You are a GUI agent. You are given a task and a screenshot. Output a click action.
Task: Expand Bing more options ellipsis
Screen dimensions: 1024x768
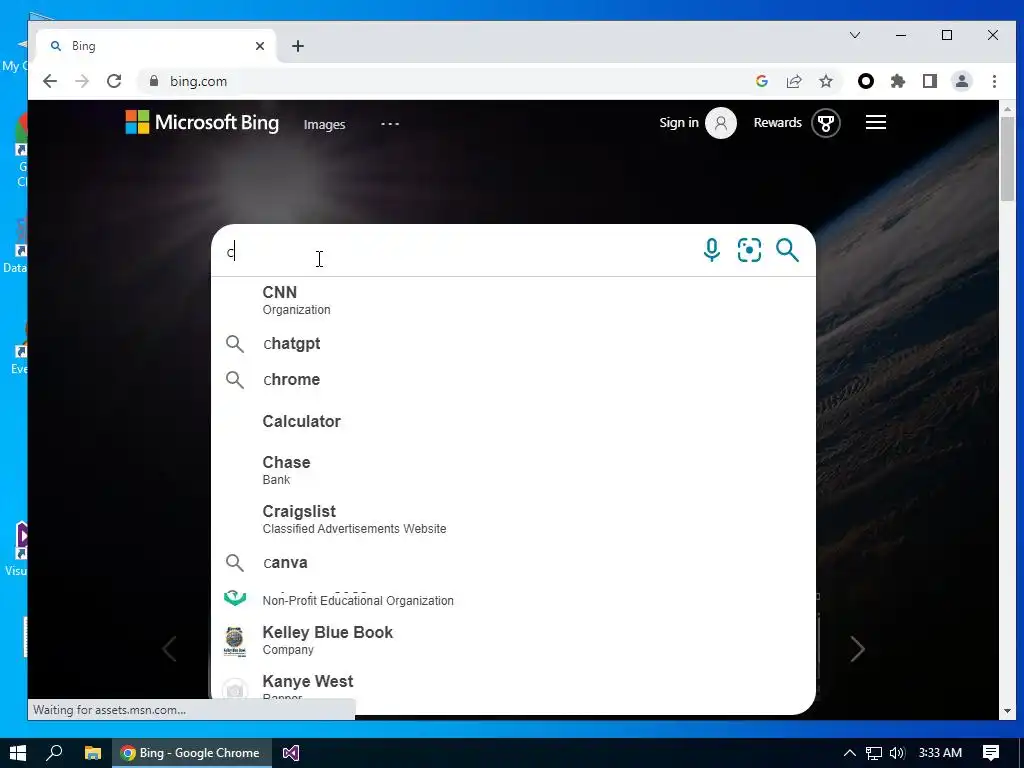point(390,123)
